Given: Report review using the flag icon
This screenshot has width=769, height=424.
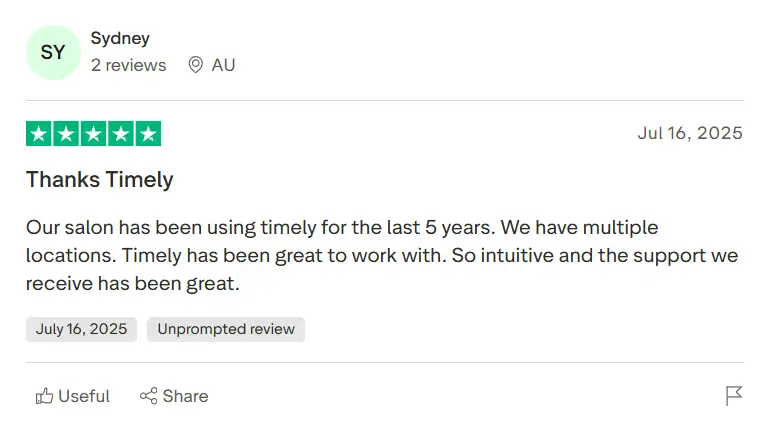Looking at the screenshot, I should click(x=734, y=396).
